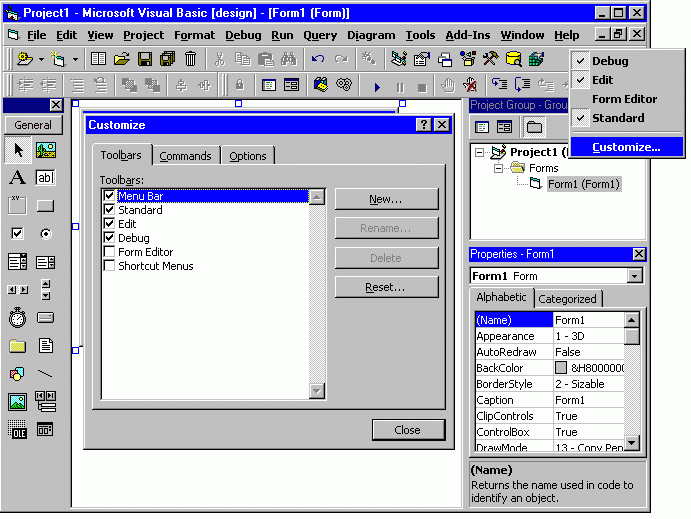Viewport: 691px width, 519px height.
Task: Select the Image tool in toolbox
Action: [18, 401]
